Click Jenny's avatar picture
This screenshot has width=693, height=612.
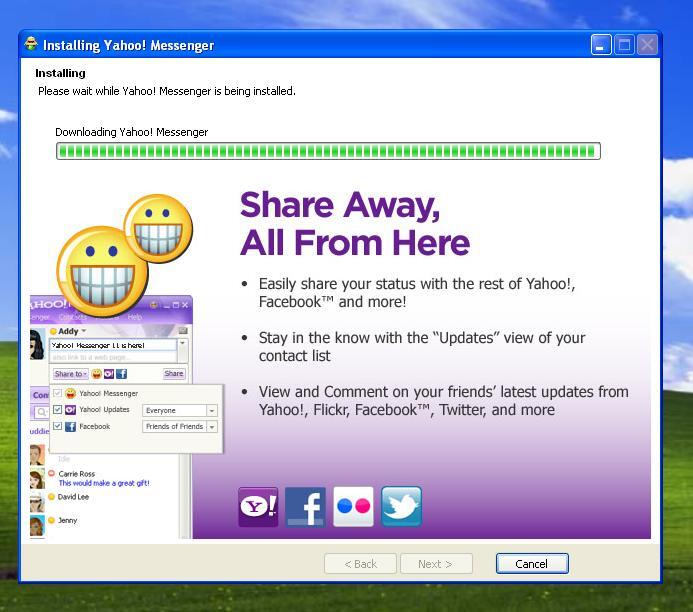(x=37, y=526)
